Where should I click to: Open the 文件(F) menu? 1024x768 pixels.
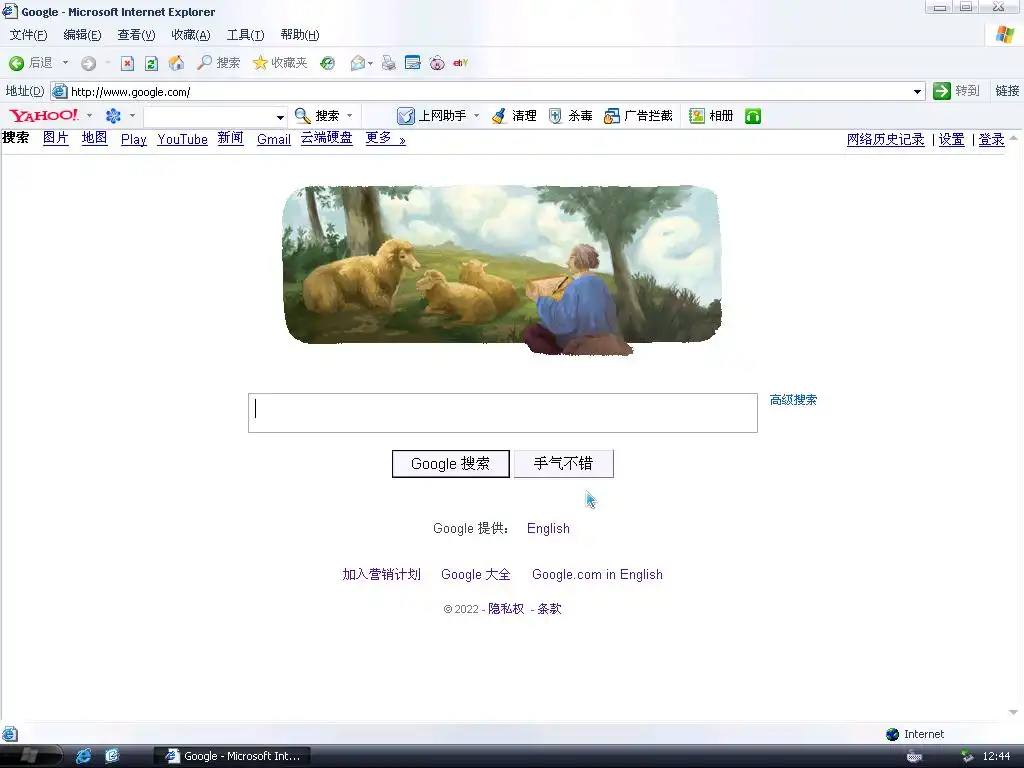(28, 35)
